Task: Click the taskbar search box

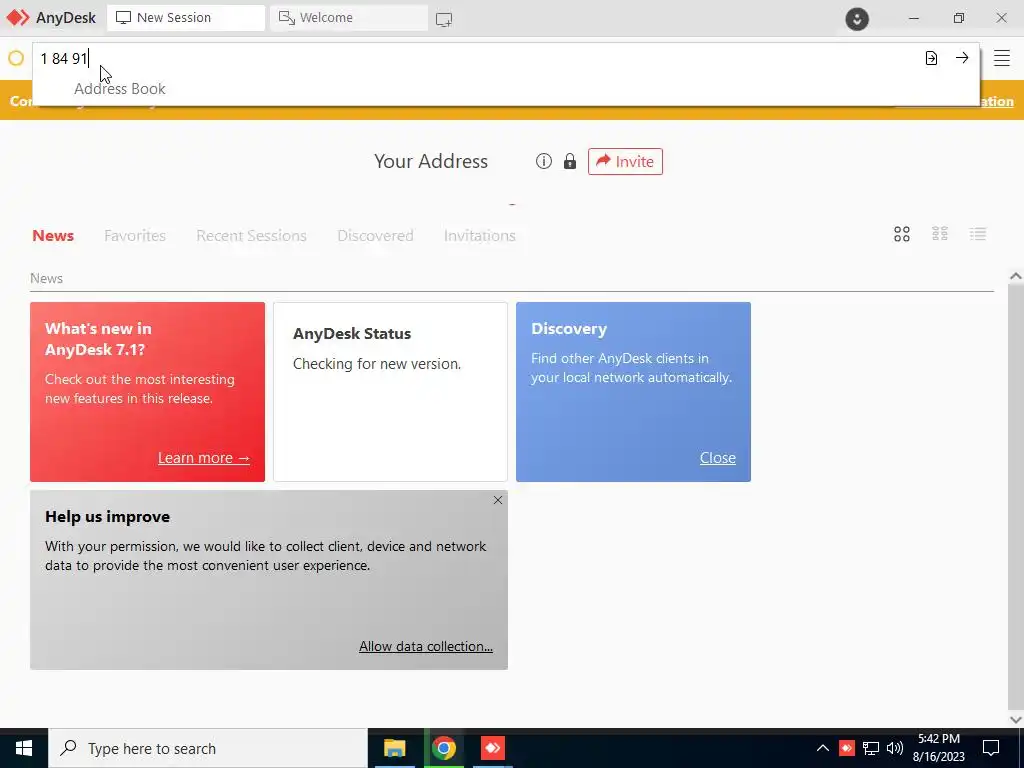Action: pos(208,748)
